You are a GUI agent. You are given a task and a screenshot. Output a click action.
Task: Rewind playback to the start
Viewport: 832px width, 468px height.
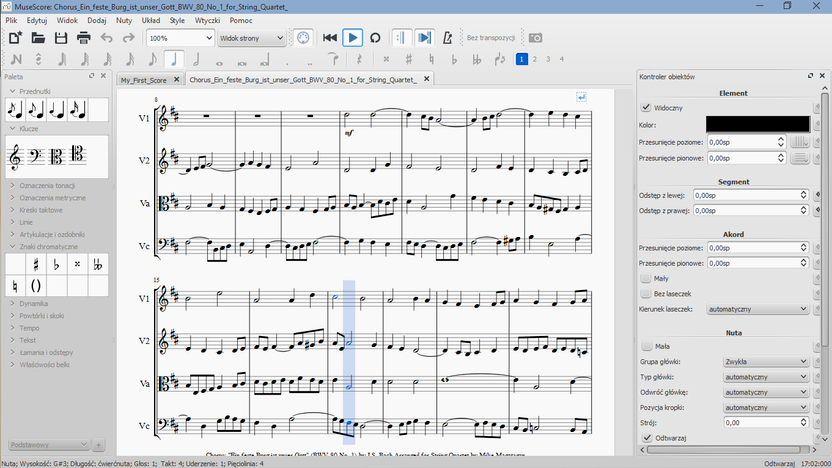click(330, 38)
